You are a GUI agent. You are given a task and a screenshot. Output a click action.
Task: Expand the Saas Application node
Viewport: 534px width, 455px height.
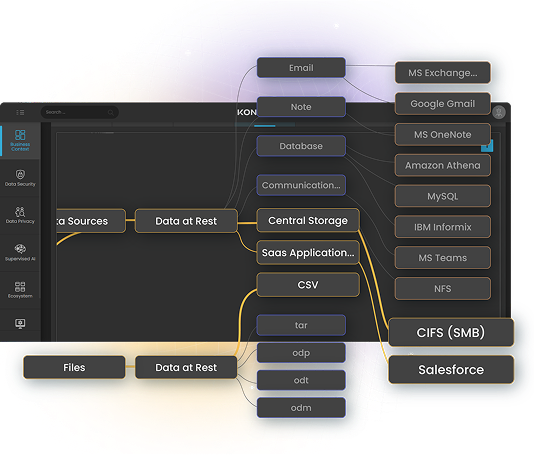point(308,252)
